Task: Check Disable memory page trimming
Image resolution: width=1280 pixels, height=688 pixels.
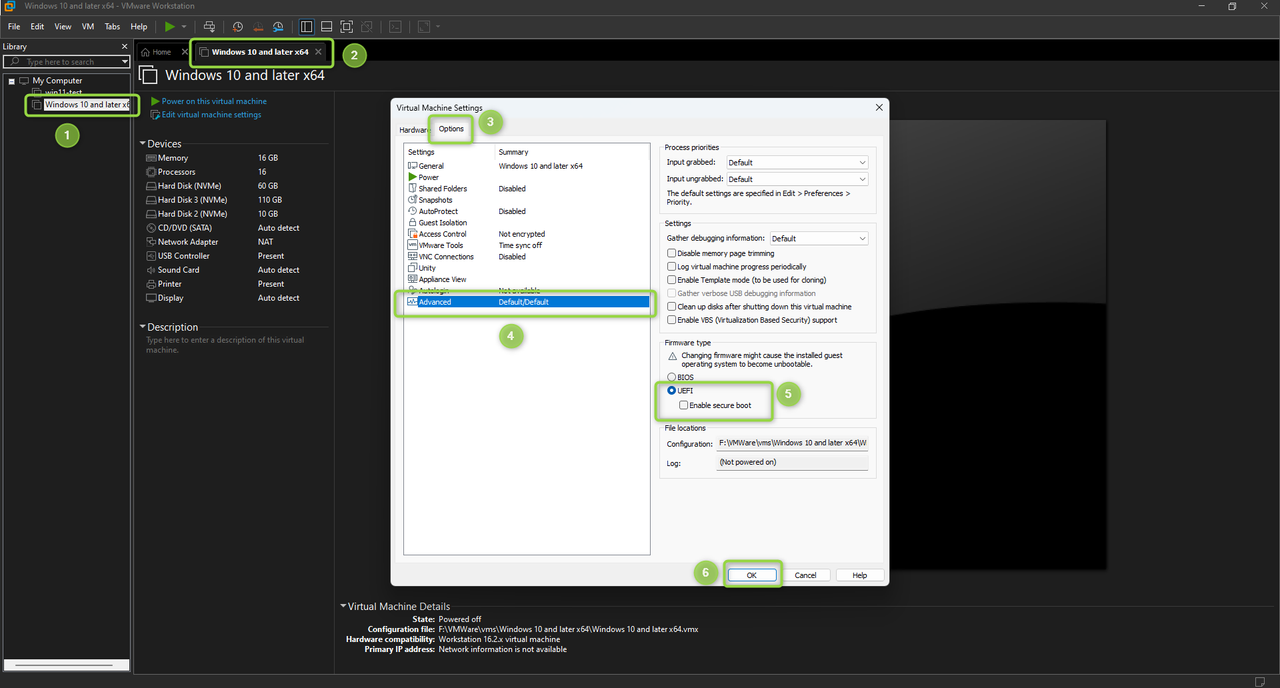Action: tap(672, 253)
